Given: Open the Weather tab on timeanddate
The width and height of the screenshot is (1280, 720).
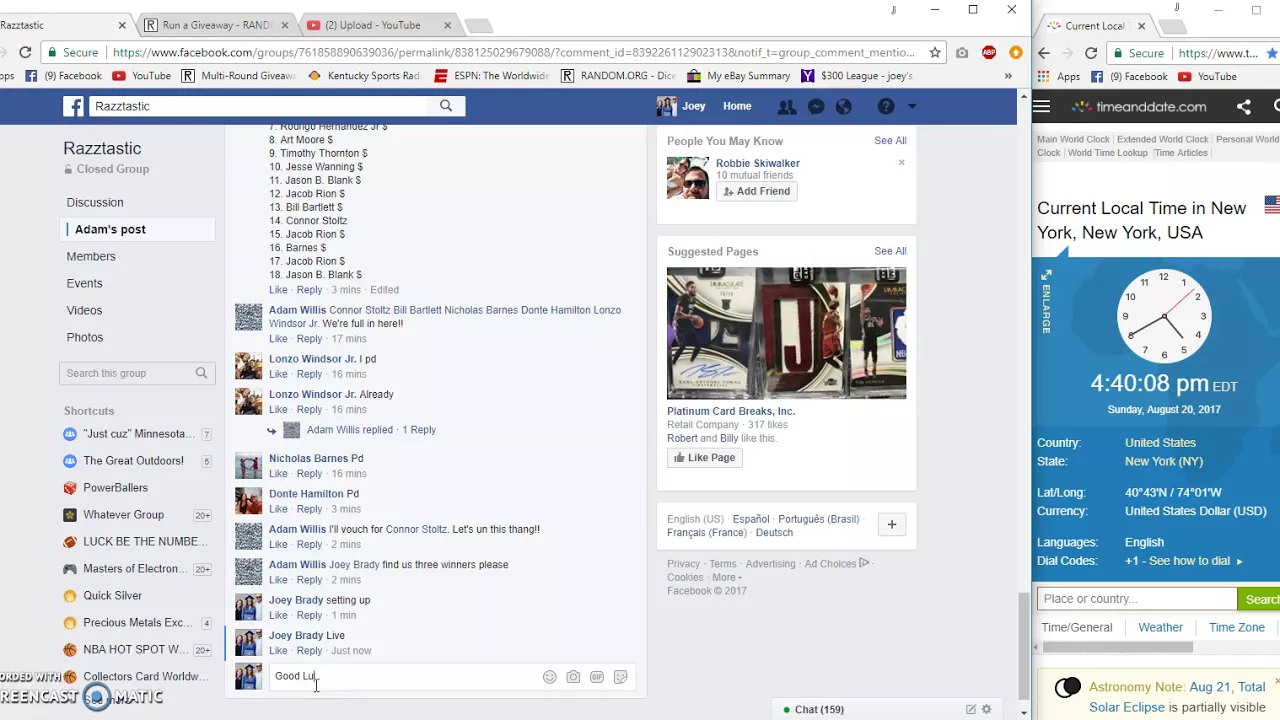Looking at the screenshot, I should [x=1160, y=627].
